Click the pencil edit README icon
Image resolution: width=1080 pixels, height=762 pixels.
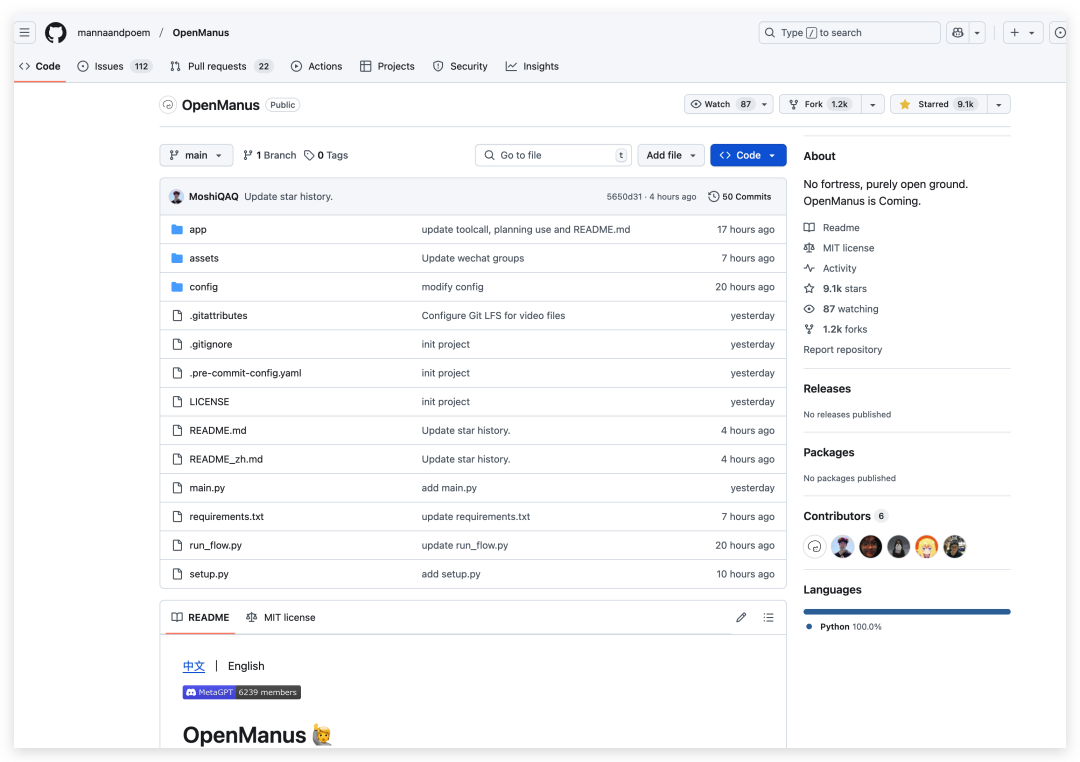coord(741,618)
